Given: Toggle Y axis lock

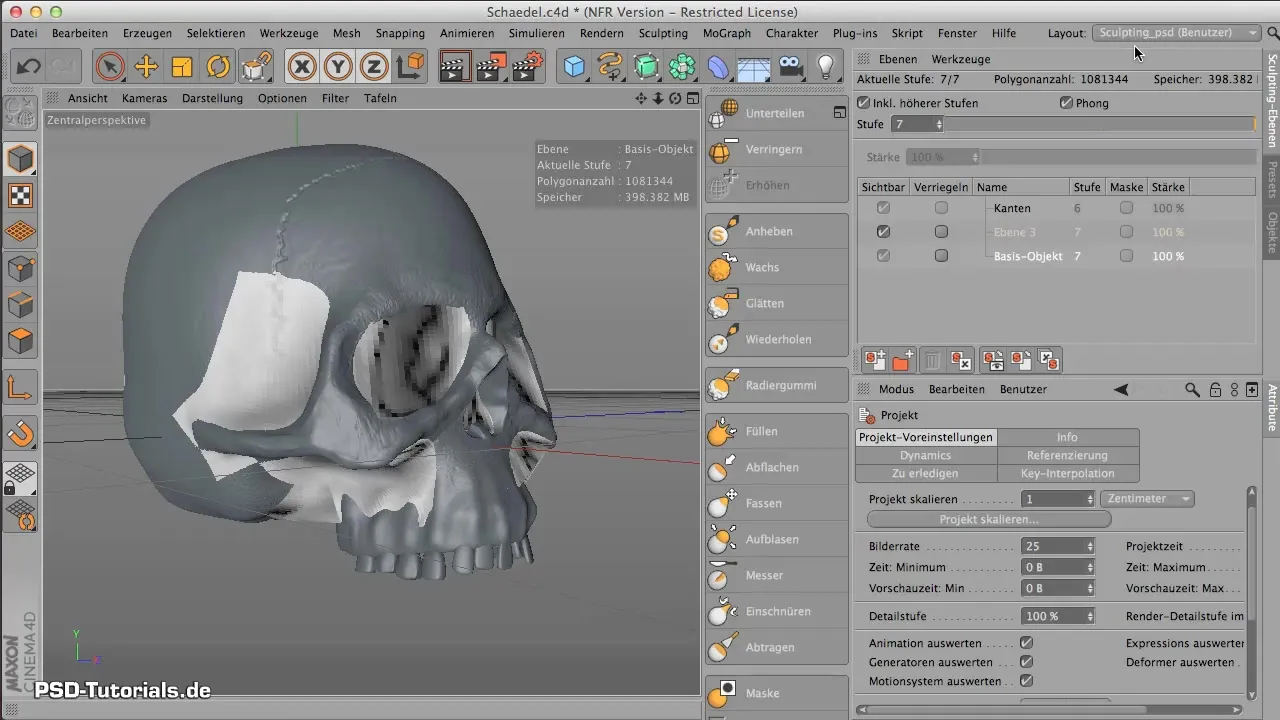Looking at the screenshot, I should tap(338, 67).
